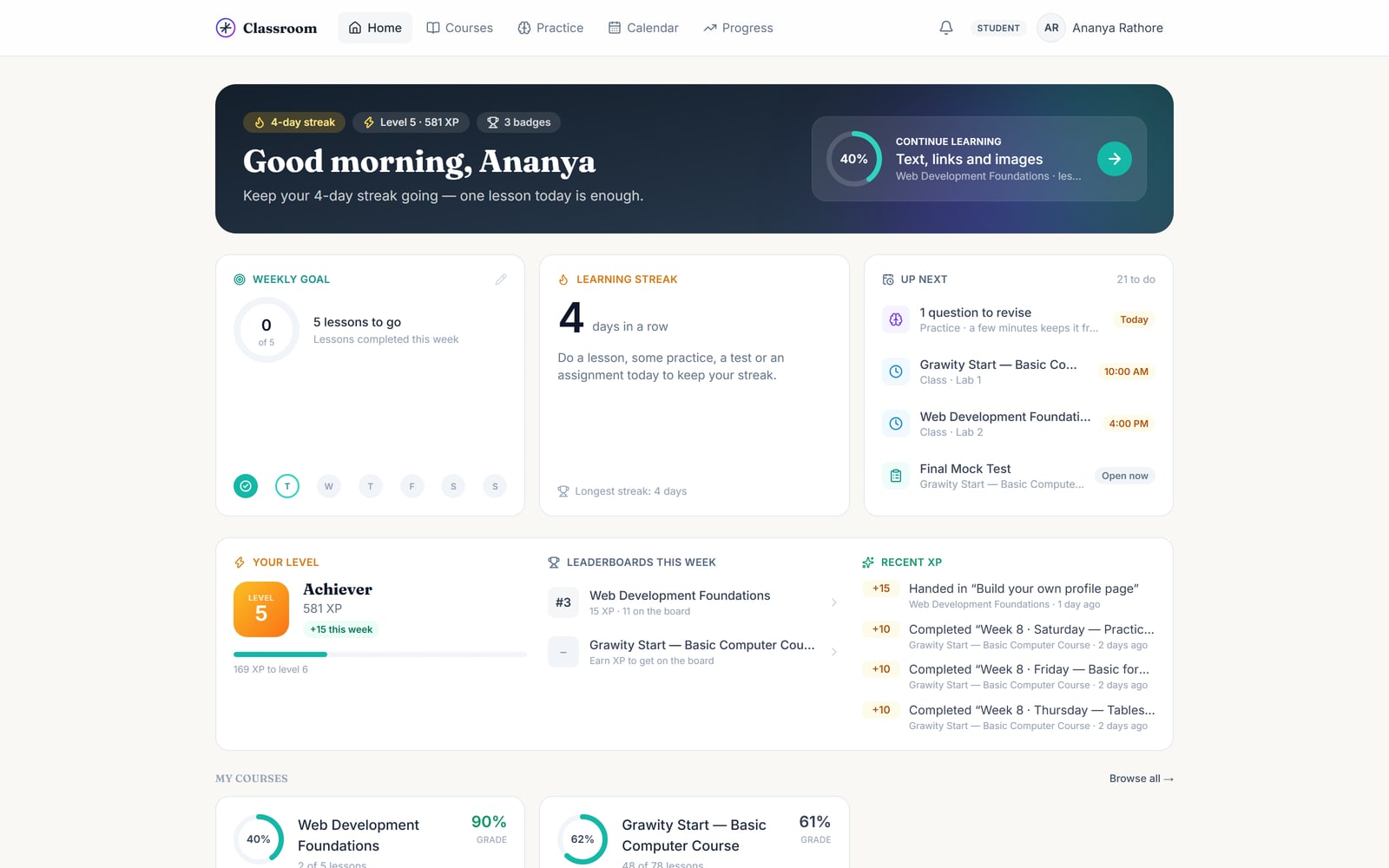1389x868 pixels.
Task: Click clipboard icon for Final Mock Test
Action: [896, 476]
